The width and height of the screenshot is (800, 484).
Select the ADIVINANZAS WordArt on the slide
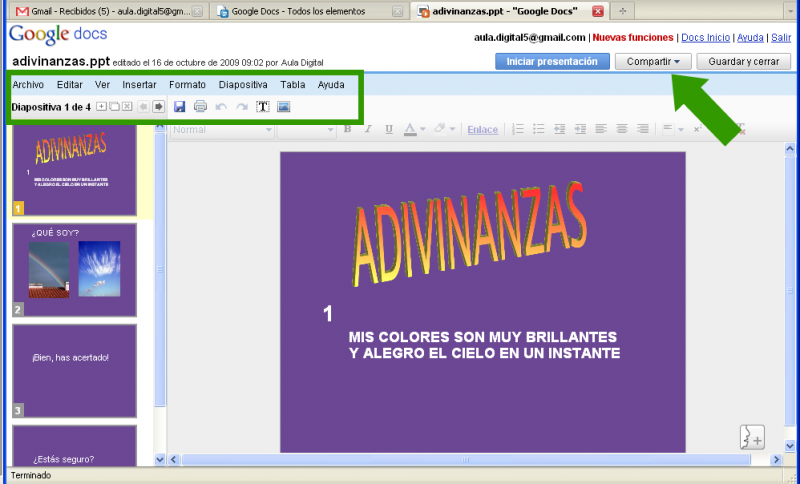pyautogui.click(x=469, y=234)
